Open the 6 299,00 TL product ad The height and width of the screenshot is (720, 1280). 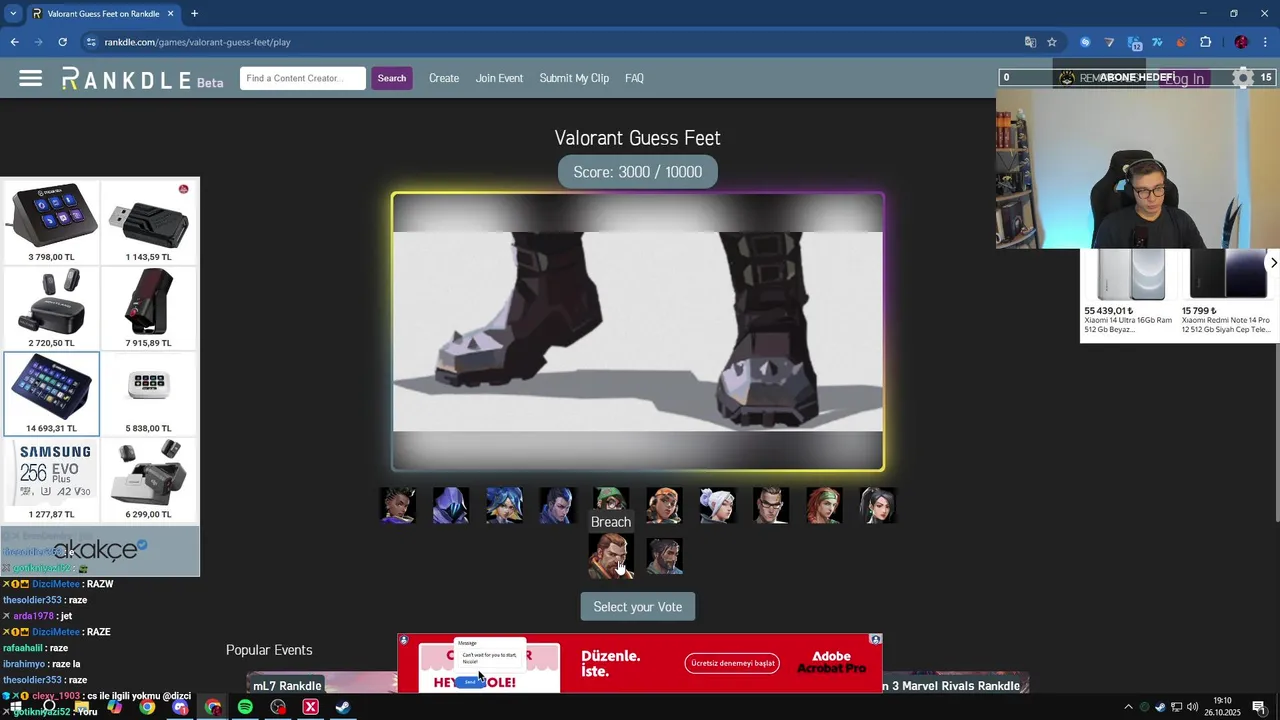click(148, 480)
